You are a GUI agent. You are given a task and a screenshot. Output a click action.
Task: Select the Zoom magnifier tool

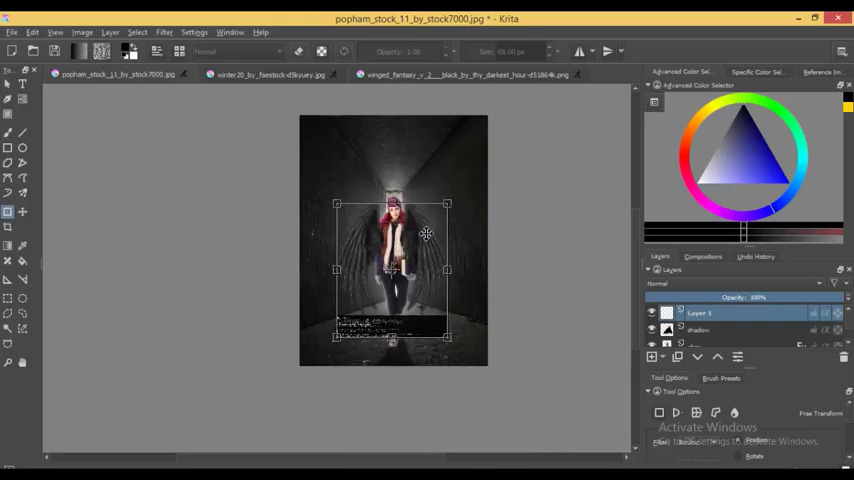click(8, 362)
